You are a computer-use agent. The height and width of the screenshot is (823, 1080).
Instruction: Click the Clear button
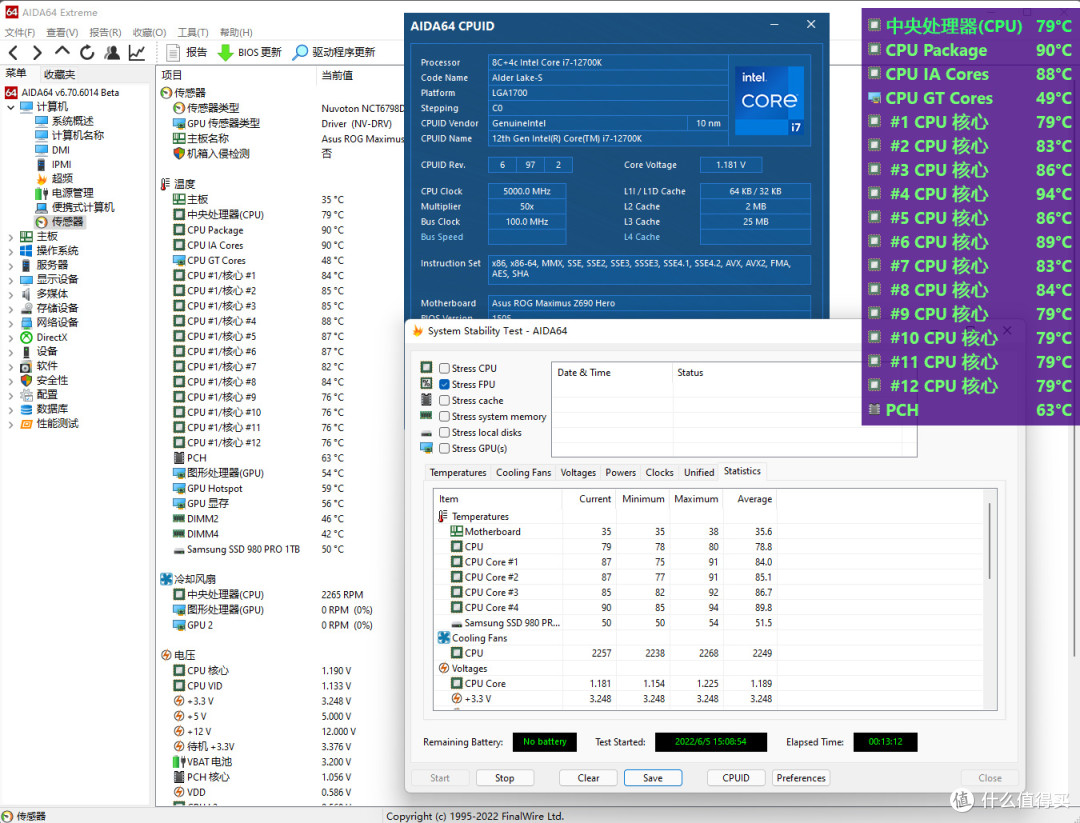pyautogui.click(x=588, y=778)
